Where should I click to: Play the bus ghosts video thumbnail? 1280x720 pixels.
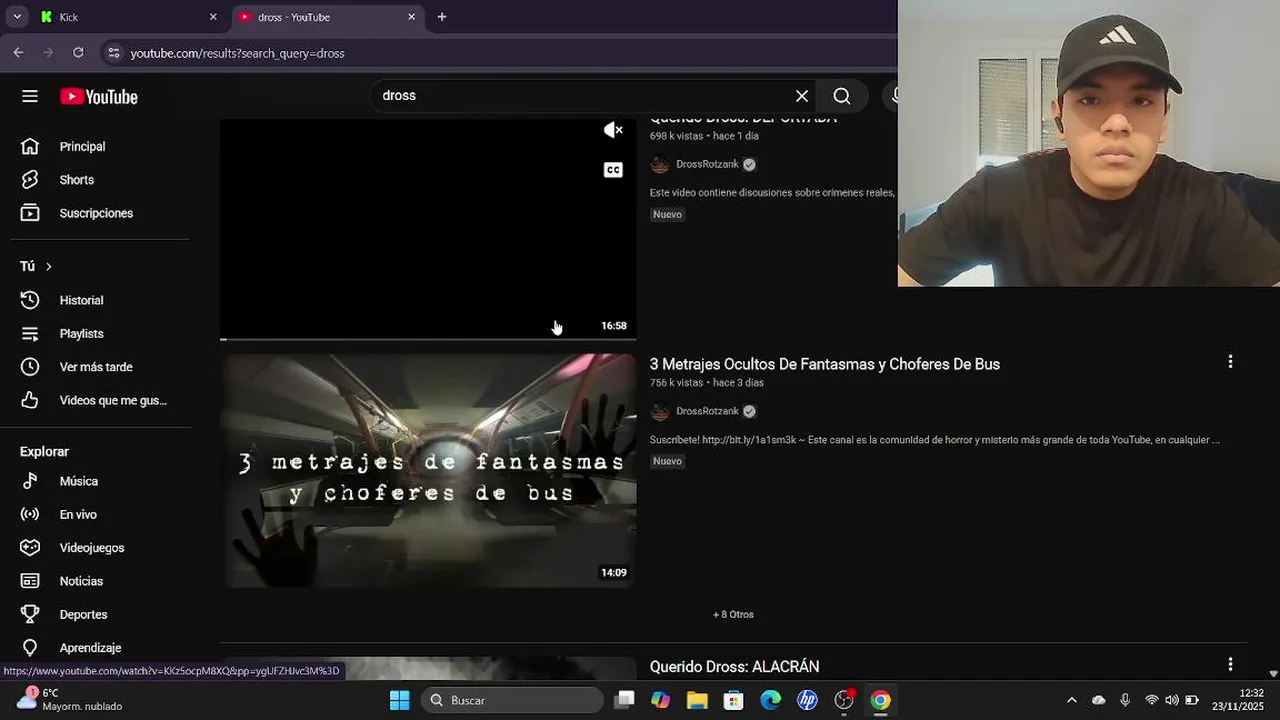click(x=428, y=470)
